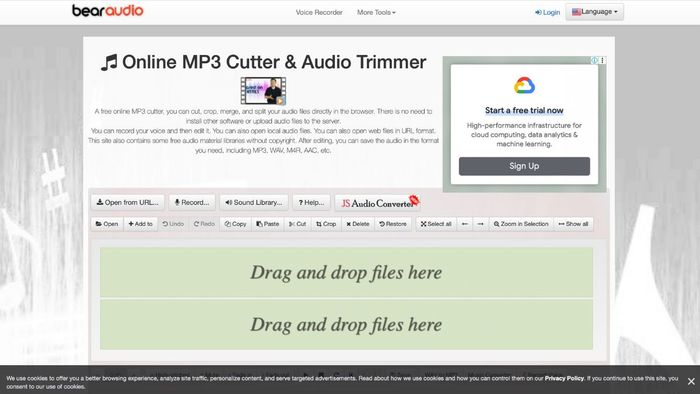Launch the JS Audio Converter
The height and width of the screenshot is (394, 700).
[x=379, y=203]
